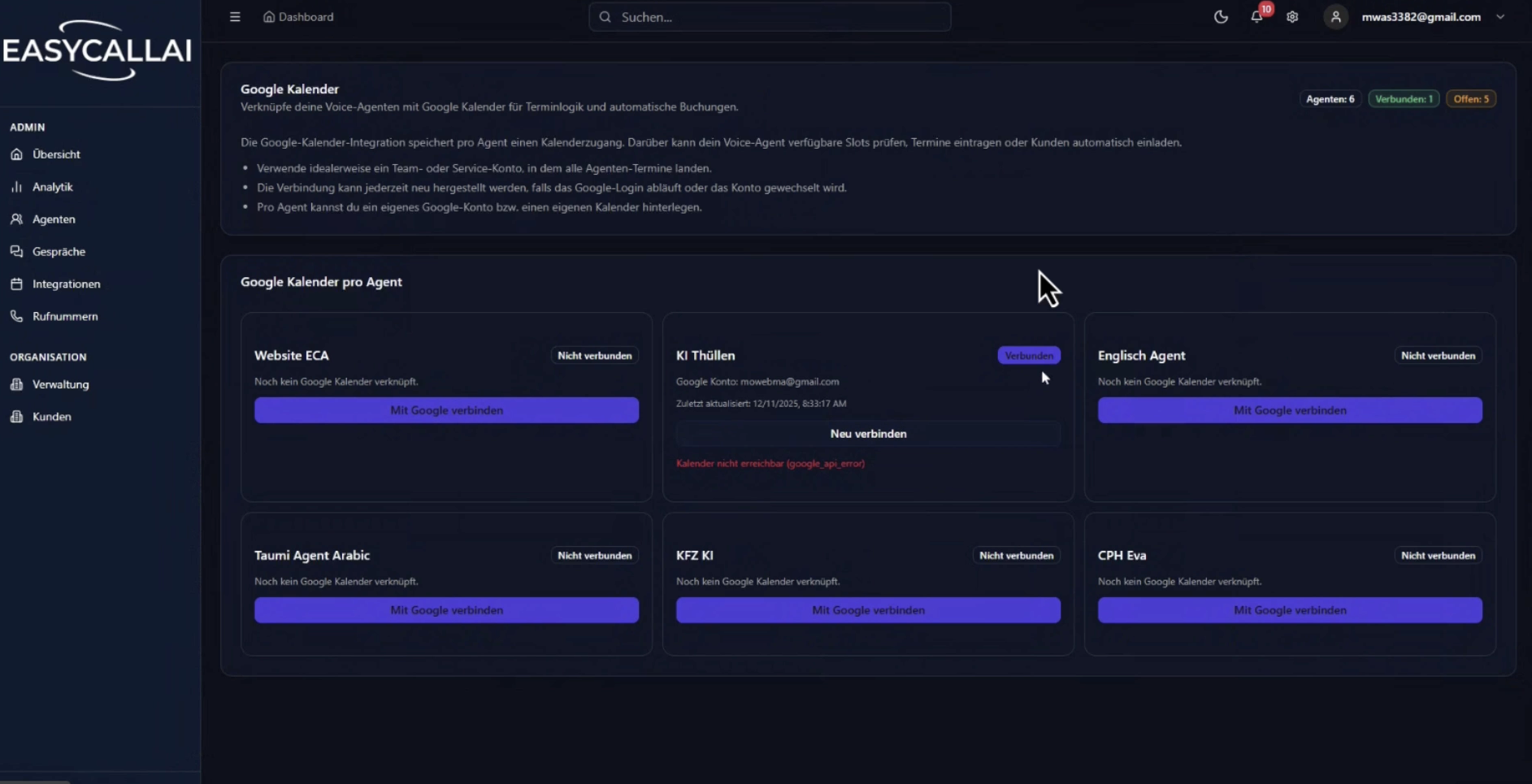Open Übersicht in the sidebar
The image size is (1532, 784).
click(x=56, y=154)
